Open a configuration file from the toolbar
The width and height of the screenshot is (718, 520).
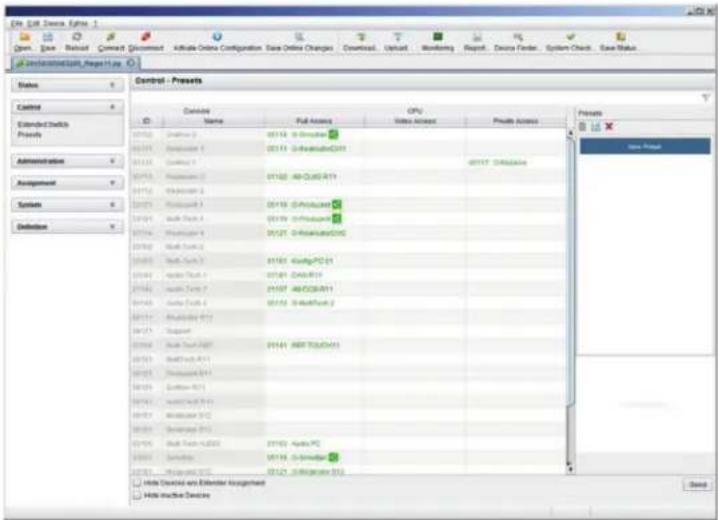click(23, 41)
